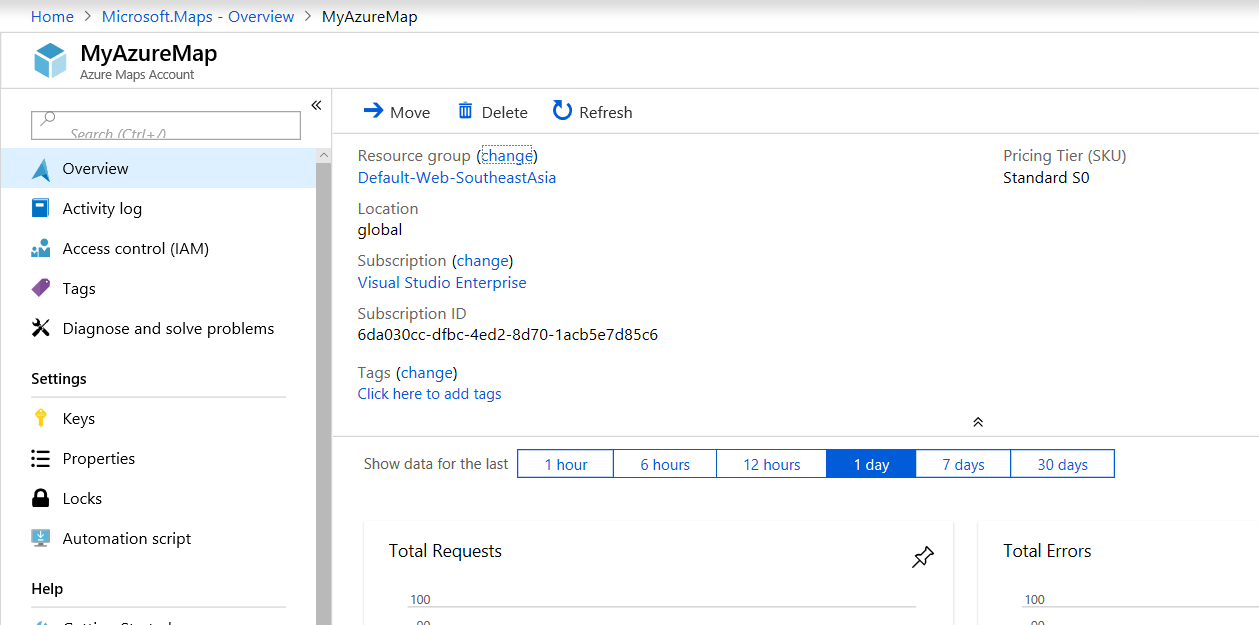Click the Refresh circular arrow icon
Image resolution: width=1259 pixels, height=625 pixels.
point(562,111)
